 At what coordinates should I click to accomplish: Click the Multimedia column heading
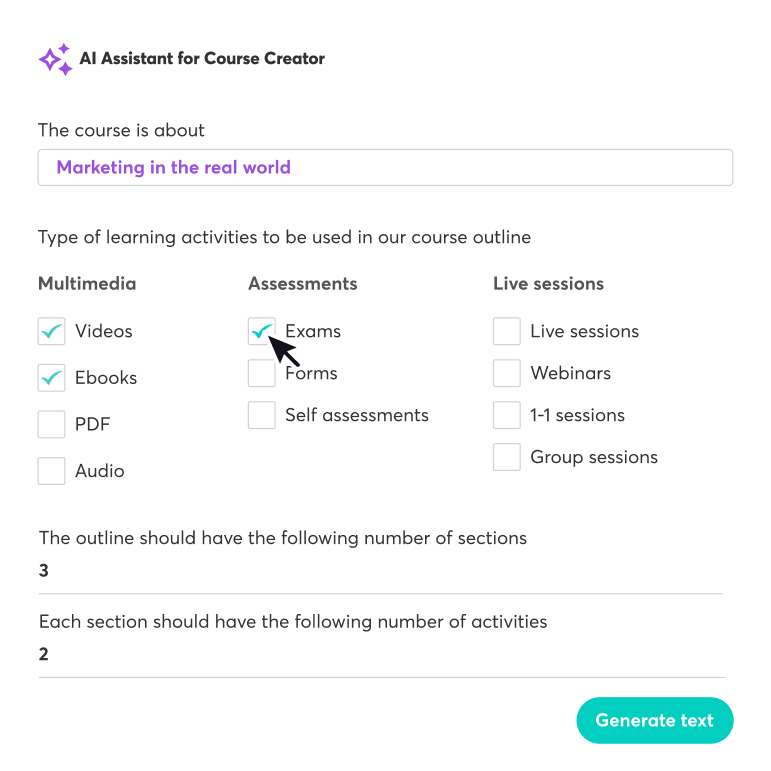(87, 284)
